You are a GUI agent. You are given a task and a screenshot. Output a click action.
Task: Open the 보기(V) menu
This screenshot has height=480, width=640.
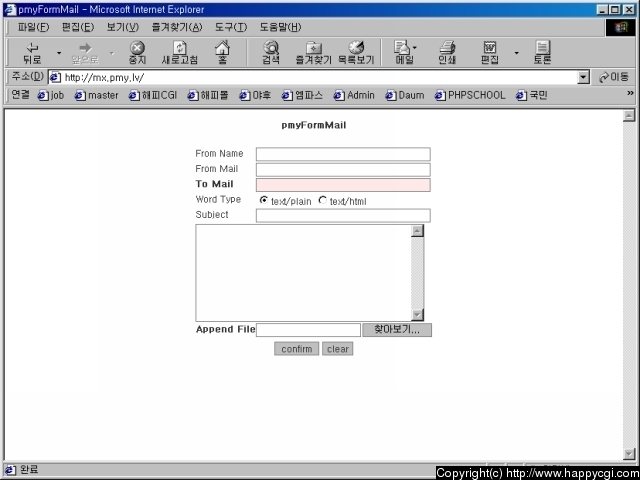122,27
